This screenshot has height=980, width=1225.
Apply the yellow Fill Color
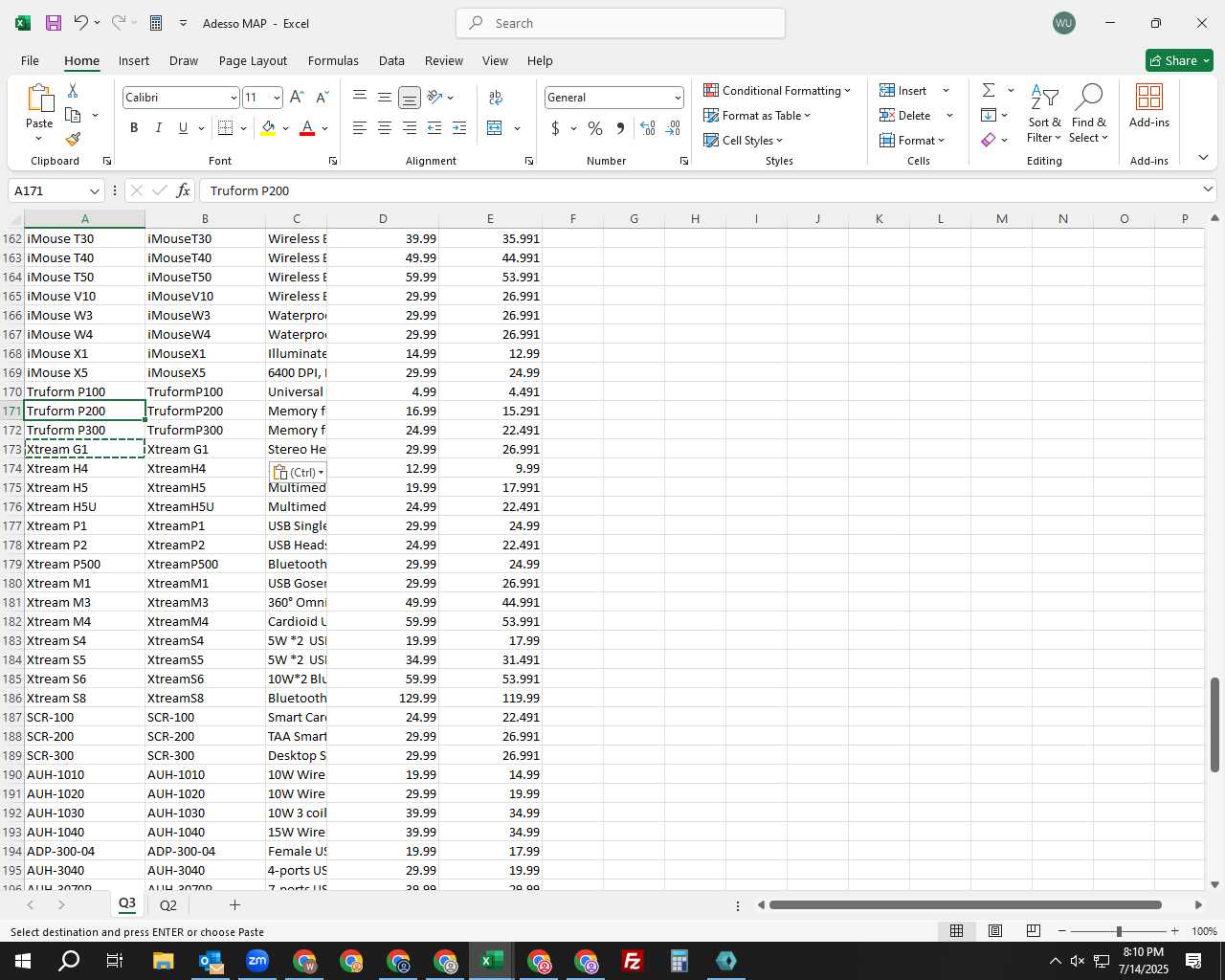click(269, 128)
